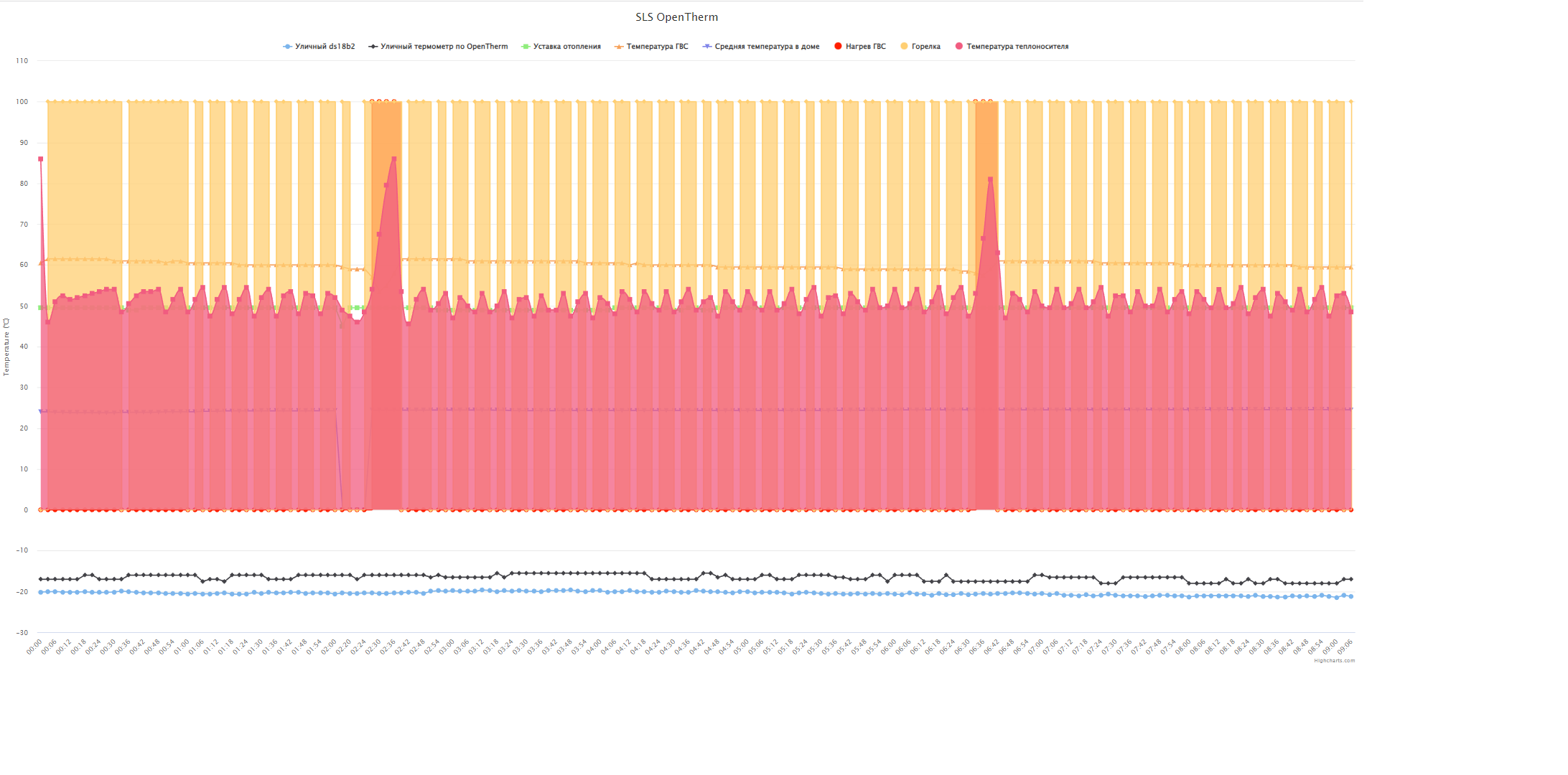The image size is (1568, 775).
Task: Click the Temperature (°C) axis title
Action: pyautogui.click(x=6, y=347)
